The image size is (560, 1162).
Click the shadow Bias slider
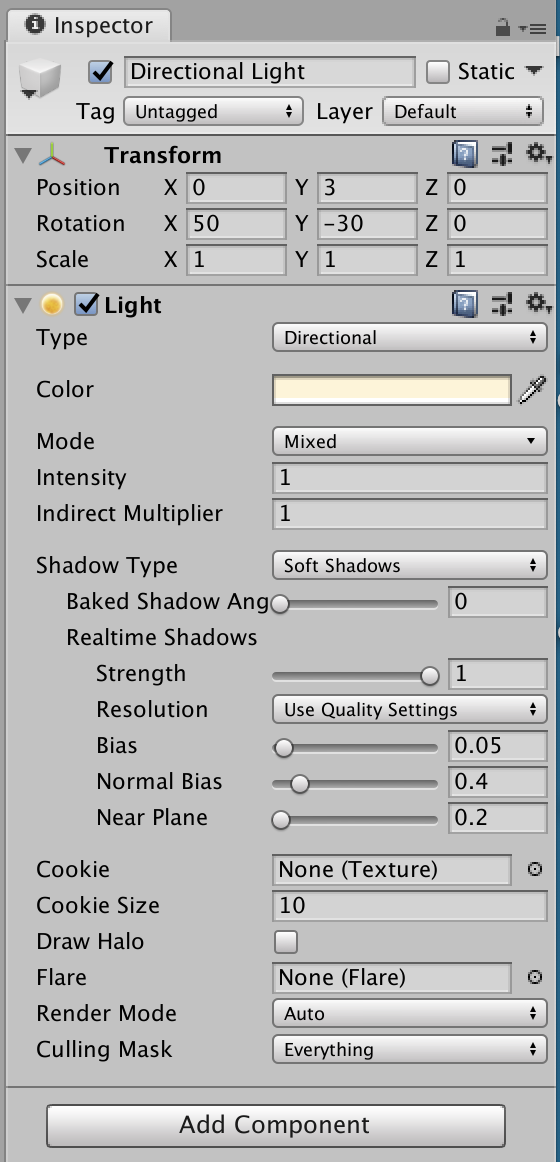click(355, 748)
